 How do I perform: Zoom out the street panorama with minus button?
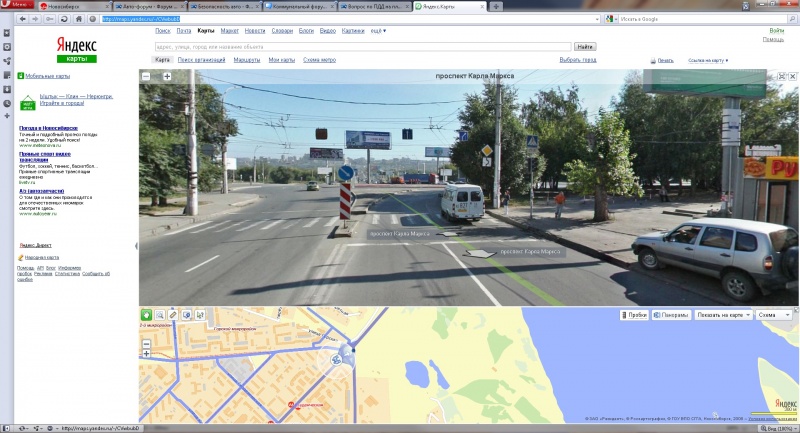145,76
